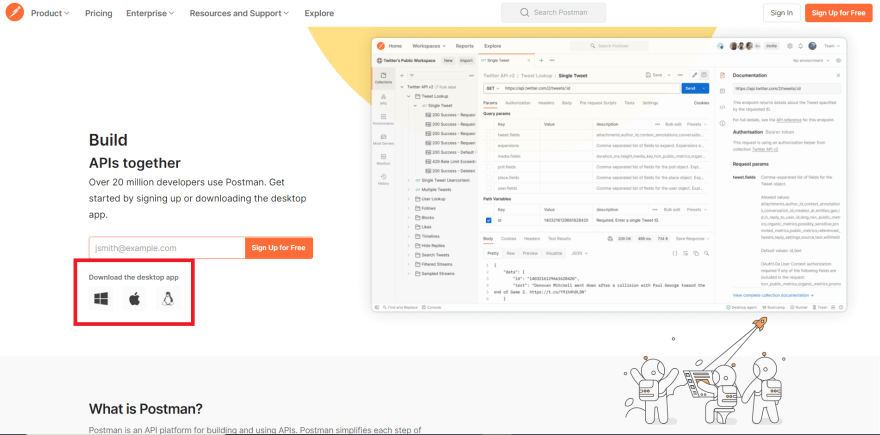The image size is (880, 435).
Task: Open Environments in the app preview sidebar
Action: pyautogui.click(x=383, y=119)
